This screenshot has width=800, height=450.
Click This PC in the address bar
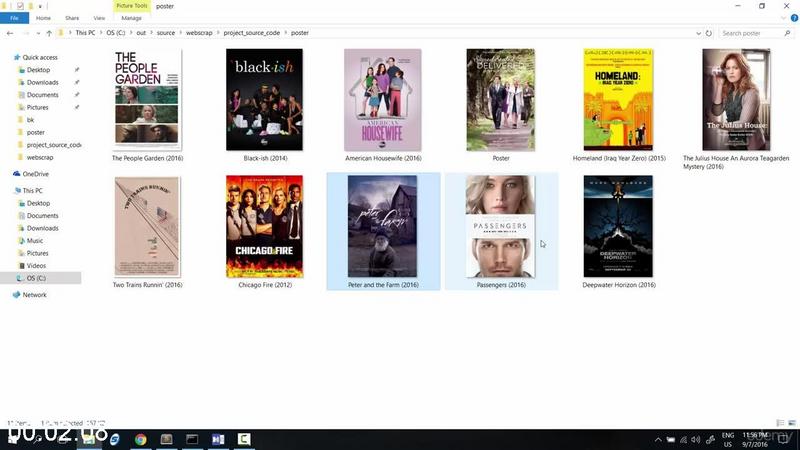[85, 33]
